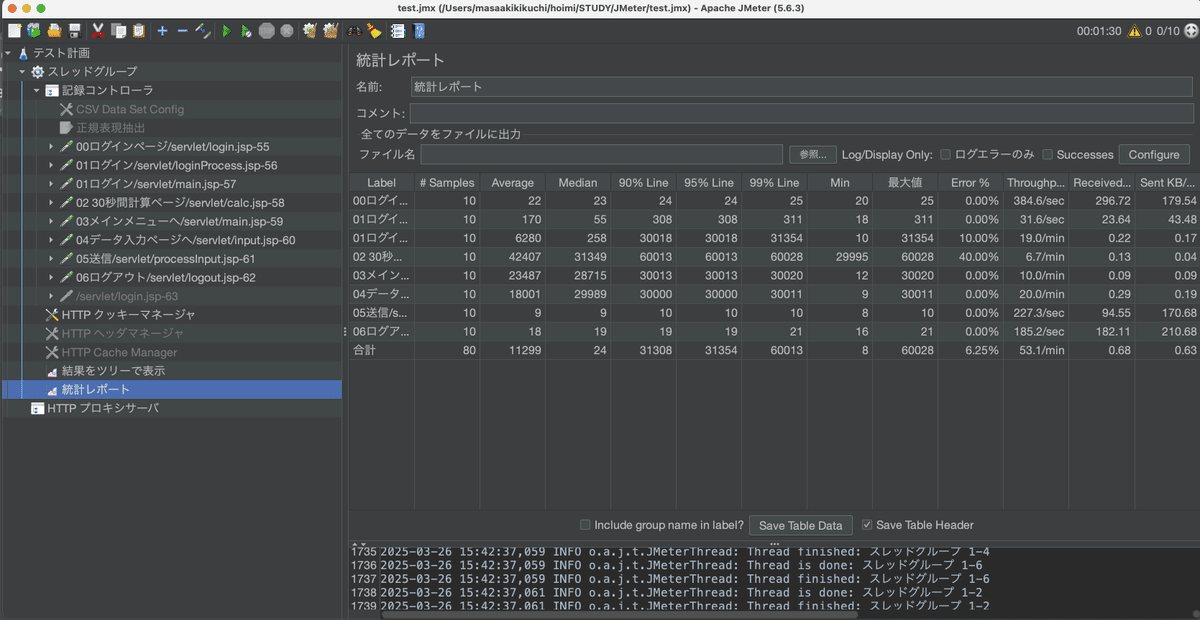The height and width of the screenshot is (620, 1200).
Task: Open an existing test plan file
Action: [x=57, y=31]
